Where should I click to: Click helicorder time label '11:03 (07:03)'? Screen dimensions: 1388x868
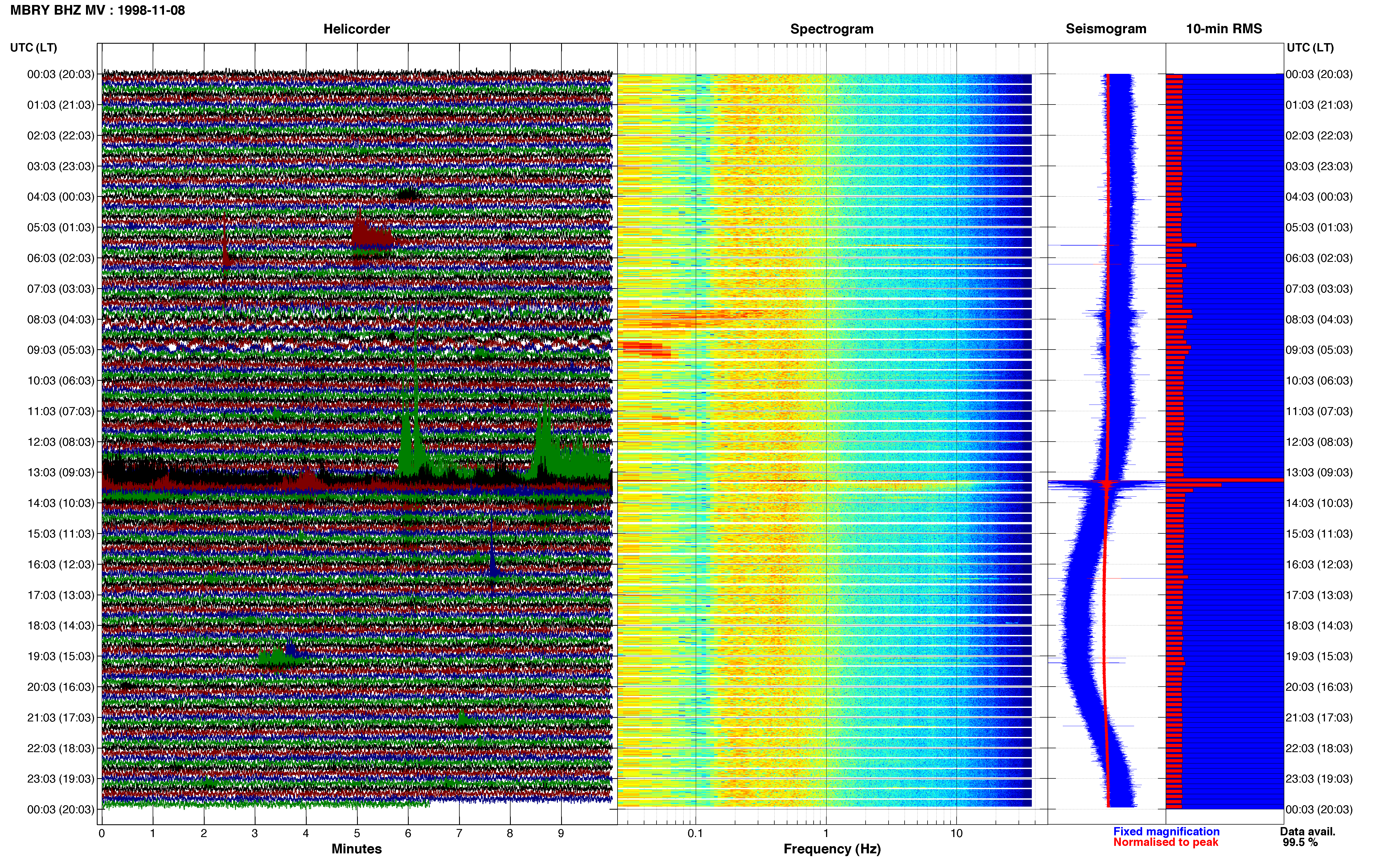click(x=61, y=411)
